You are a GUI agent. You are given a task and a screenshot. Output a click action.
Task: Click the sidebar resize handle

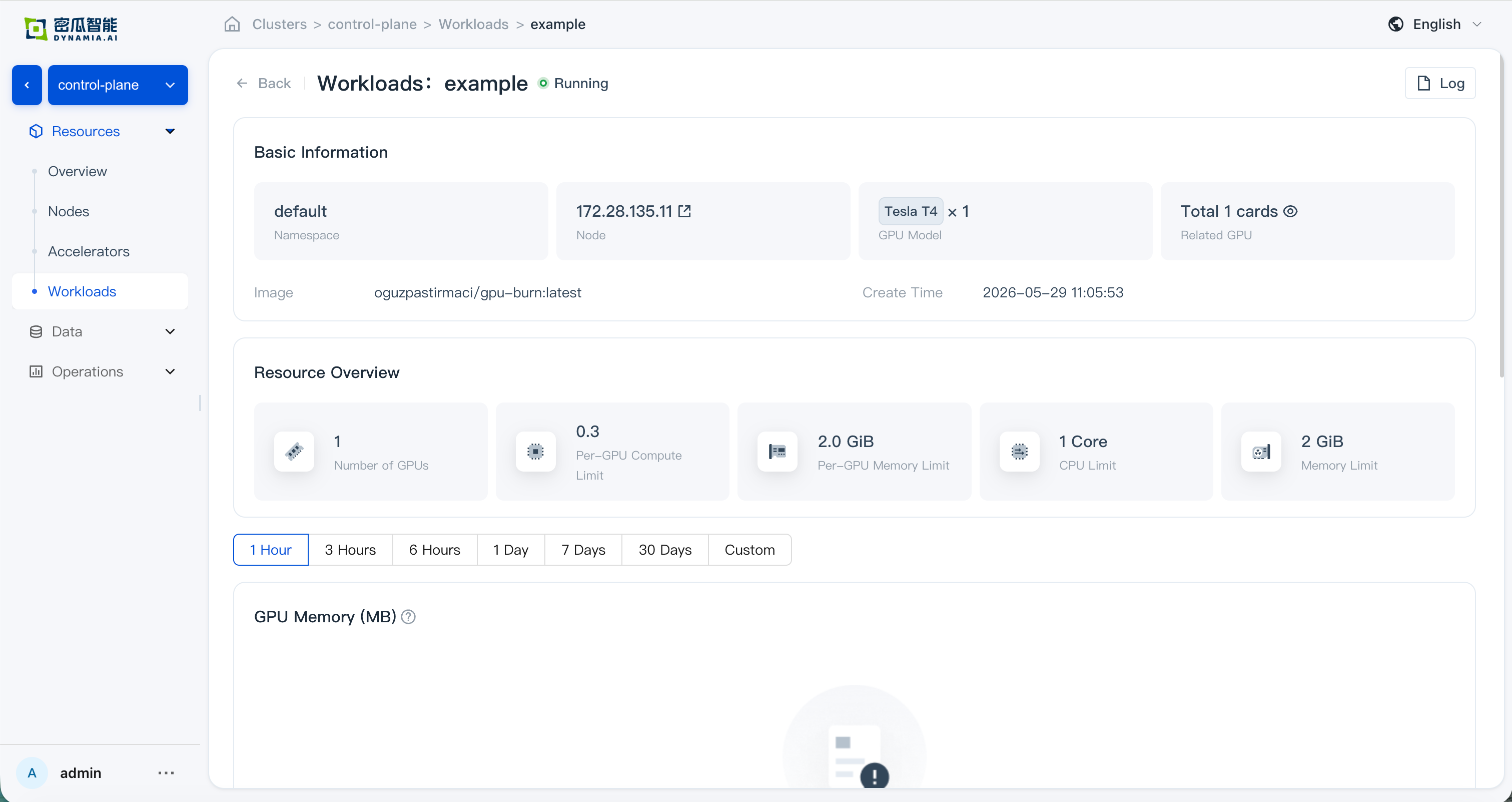200,403
